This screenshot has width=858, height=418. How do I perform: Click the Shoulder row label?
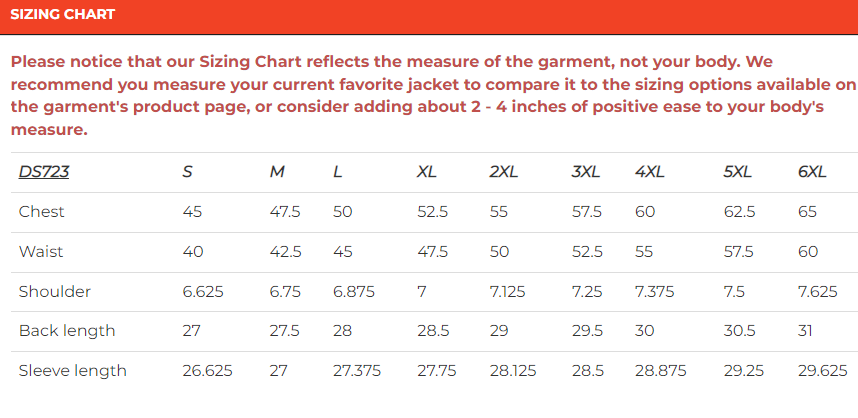coord(55,291)
